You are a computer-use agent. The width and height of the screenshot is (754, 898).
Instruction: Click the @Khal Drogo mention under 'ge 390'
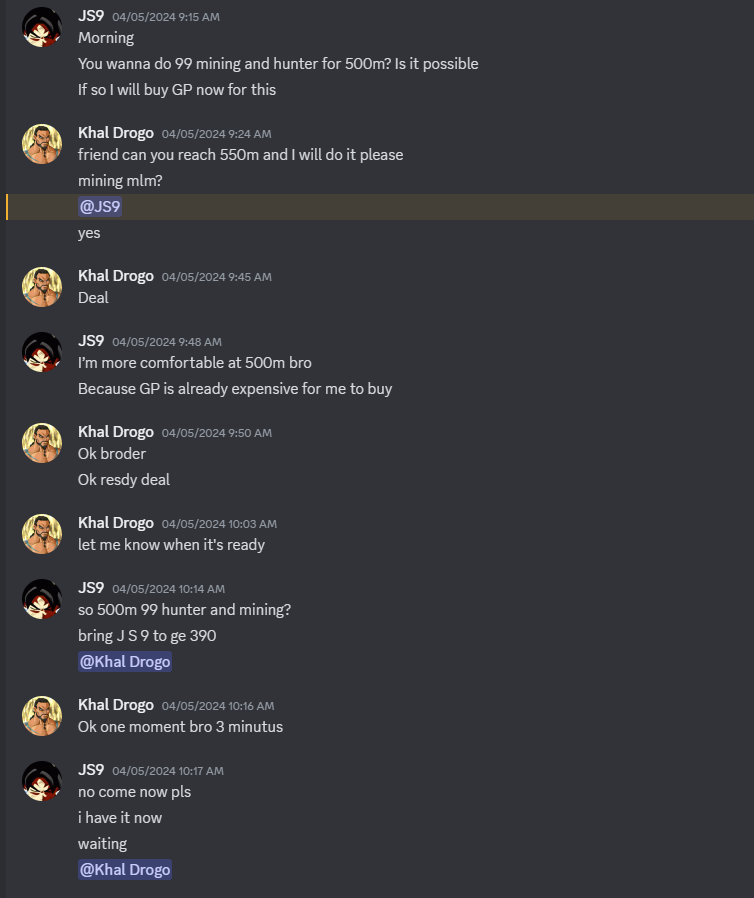(x=125, y=661)
